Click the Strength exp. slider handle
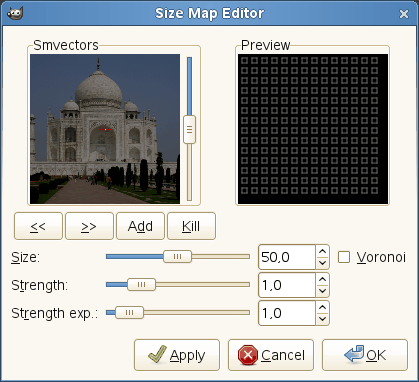 [x=129, y=313]
